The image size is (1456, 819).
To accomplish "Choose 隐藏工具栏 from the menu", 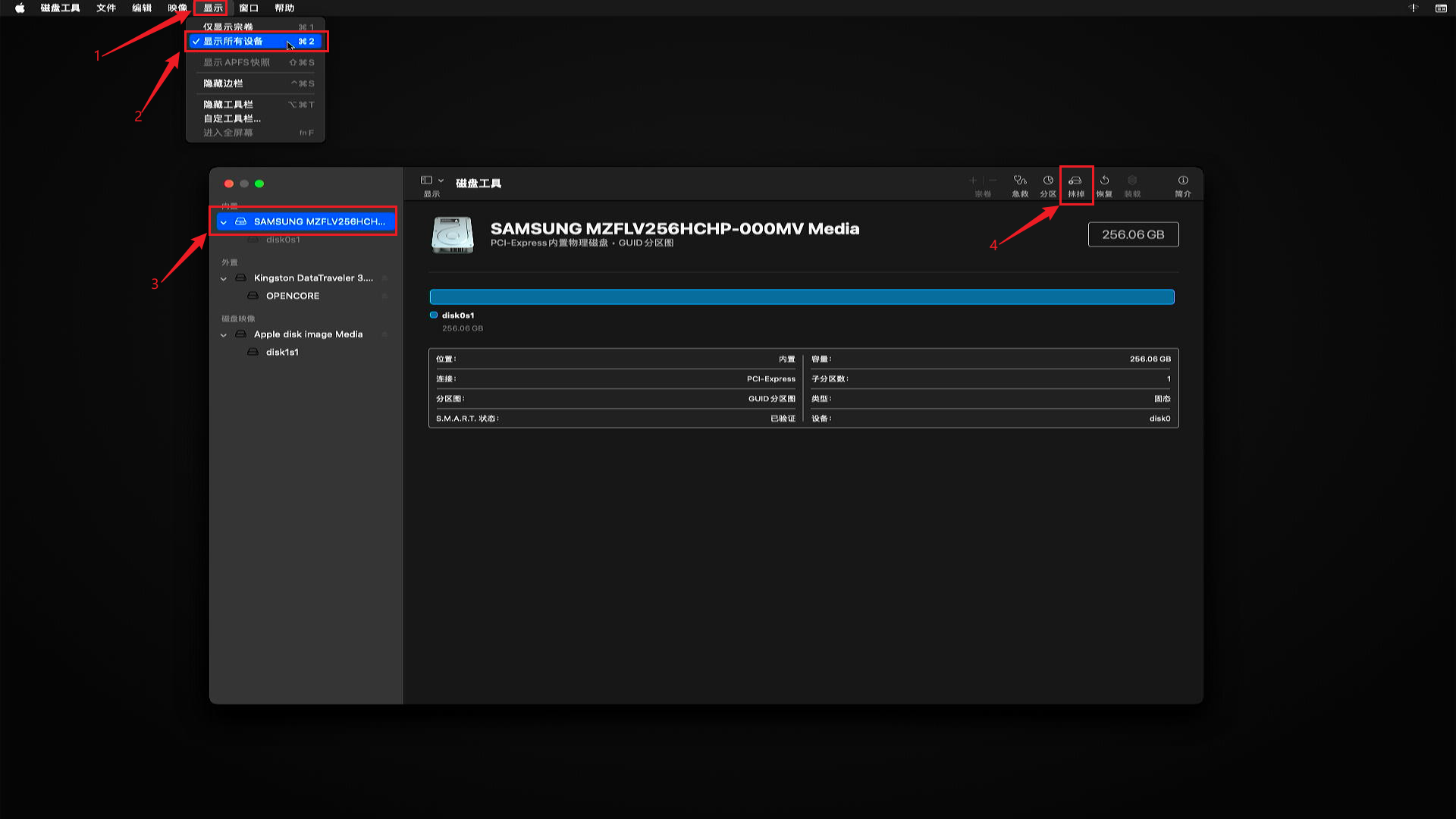I will 256,105.
